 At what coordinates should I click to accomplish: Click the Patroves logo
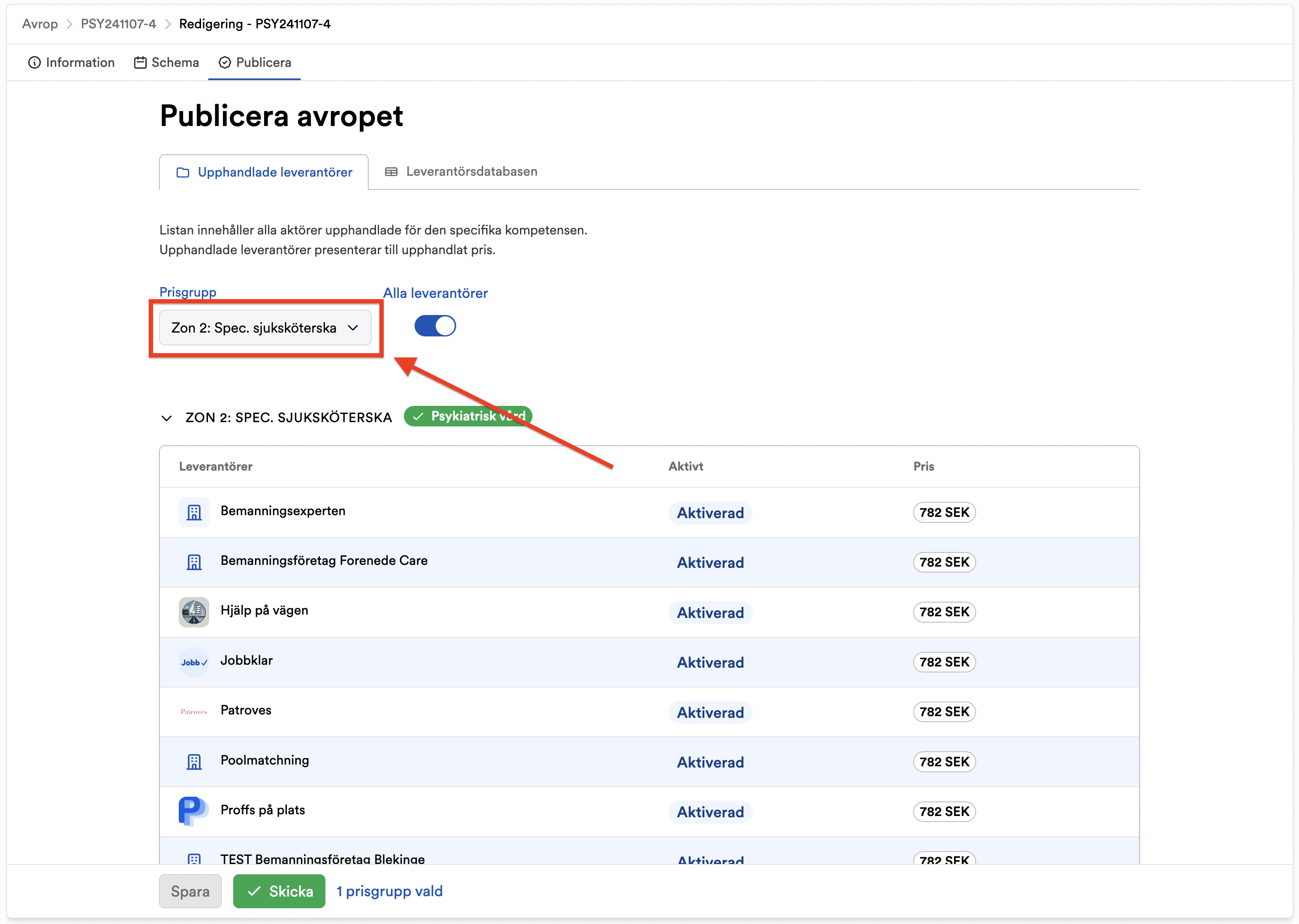193,712
